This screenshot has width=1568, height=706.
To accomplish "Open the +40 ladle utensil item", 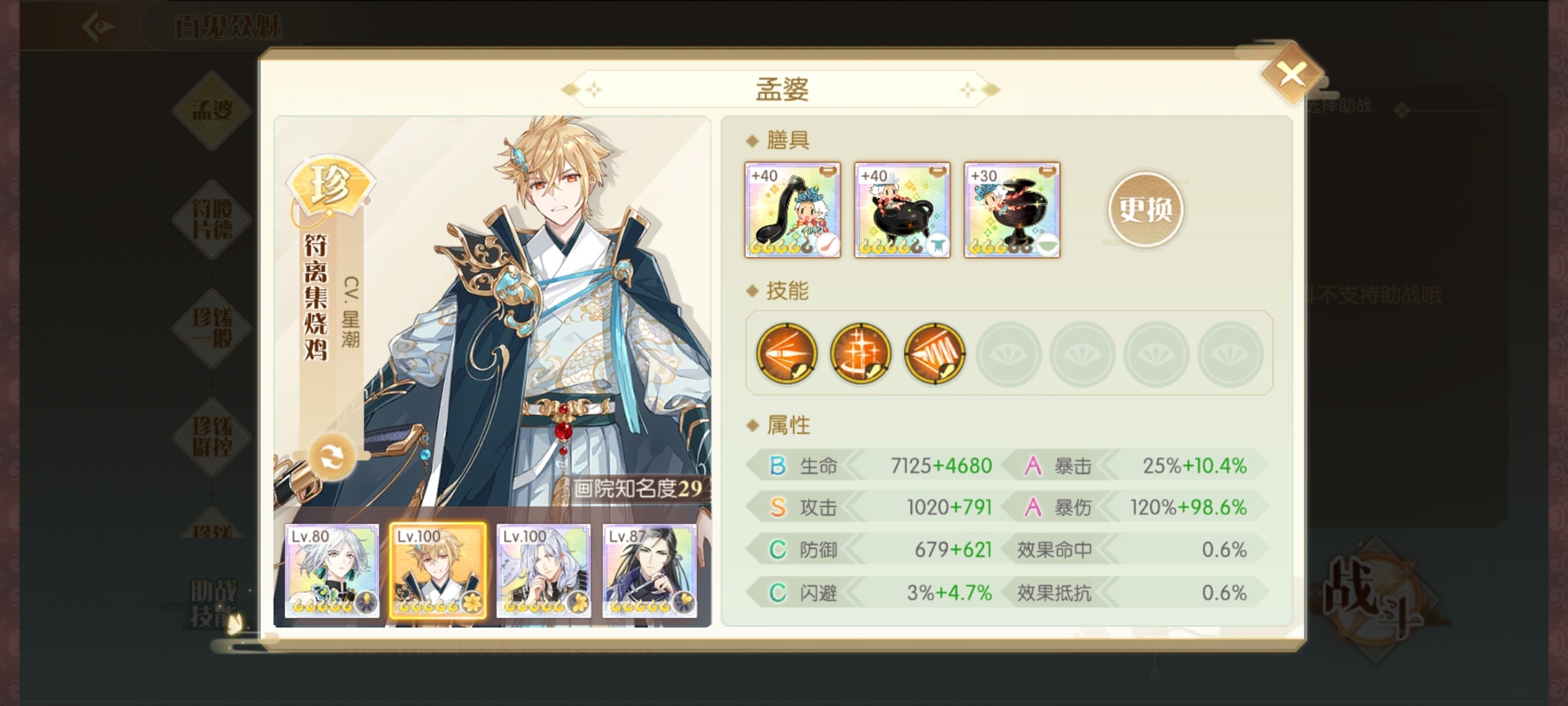I will pos(792,210).
